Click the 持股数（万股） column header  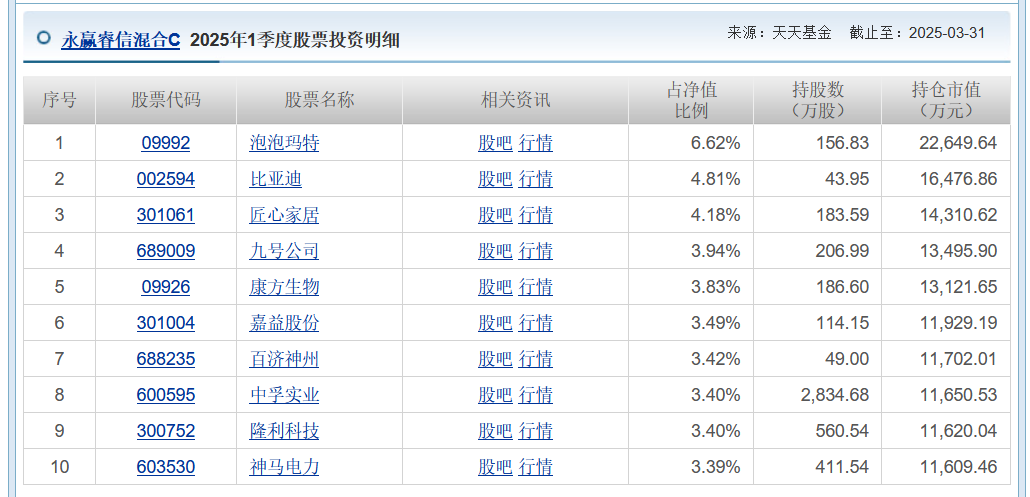tap(817, 100)
